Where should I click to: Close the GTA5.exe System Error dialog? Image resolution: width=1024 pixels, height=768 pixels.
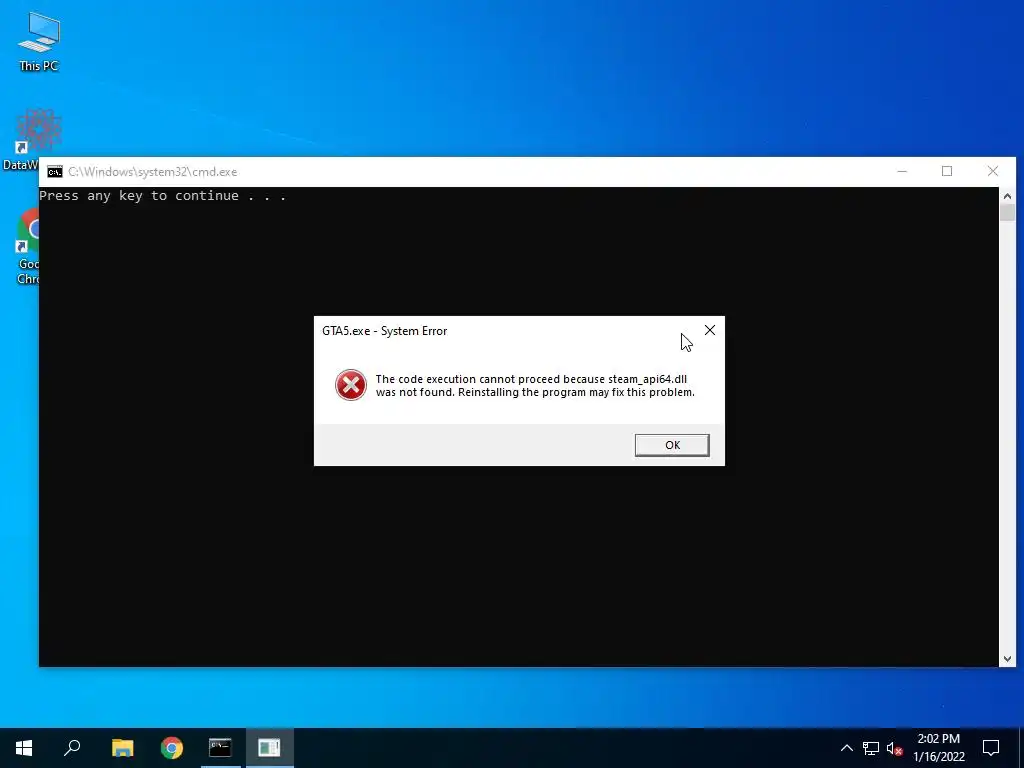(710, 330)
